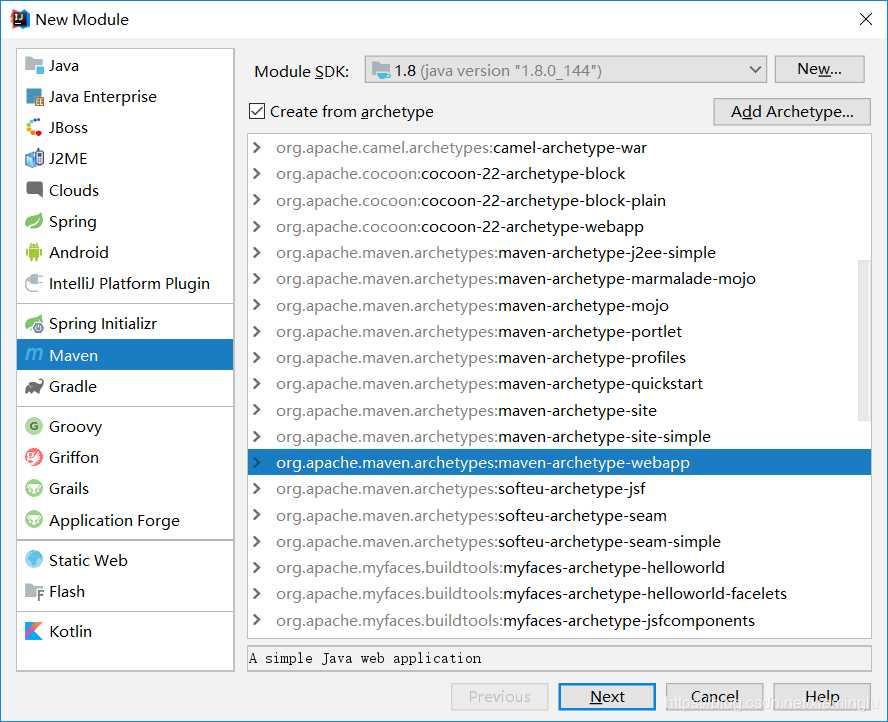Click the IntelliJ logo in title bar
This screenshot has height=722, width=888.
tap(20, 19)
